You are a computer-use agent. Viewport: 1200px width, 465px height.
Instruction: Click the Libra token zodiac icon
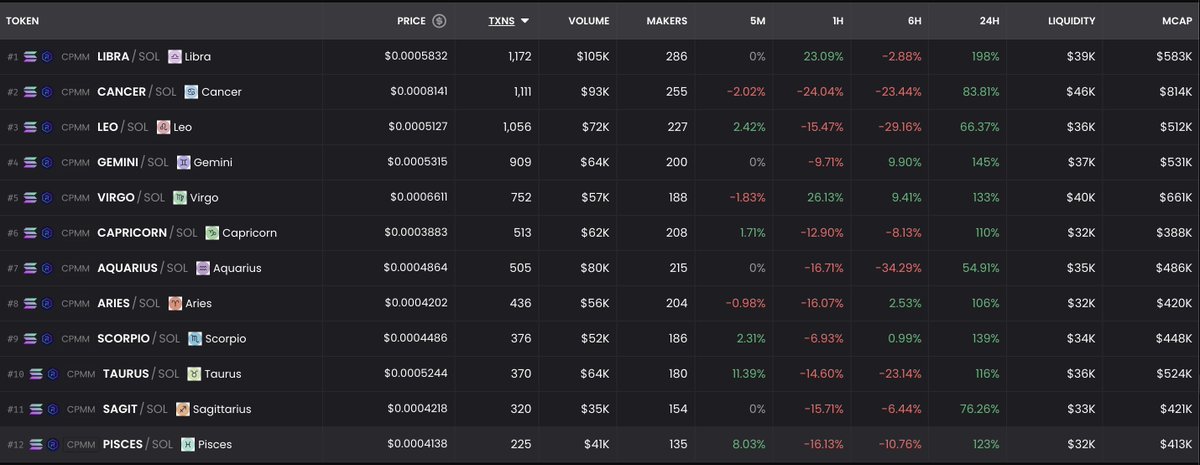[x=174, y=57]
